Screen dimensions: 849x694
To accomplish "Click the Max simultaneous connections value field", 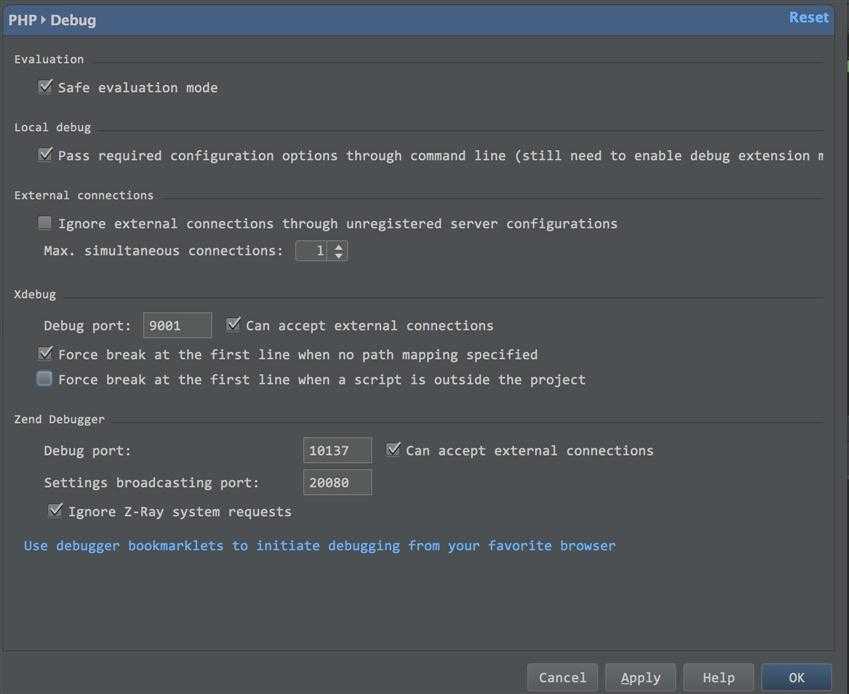I will 312,251.
